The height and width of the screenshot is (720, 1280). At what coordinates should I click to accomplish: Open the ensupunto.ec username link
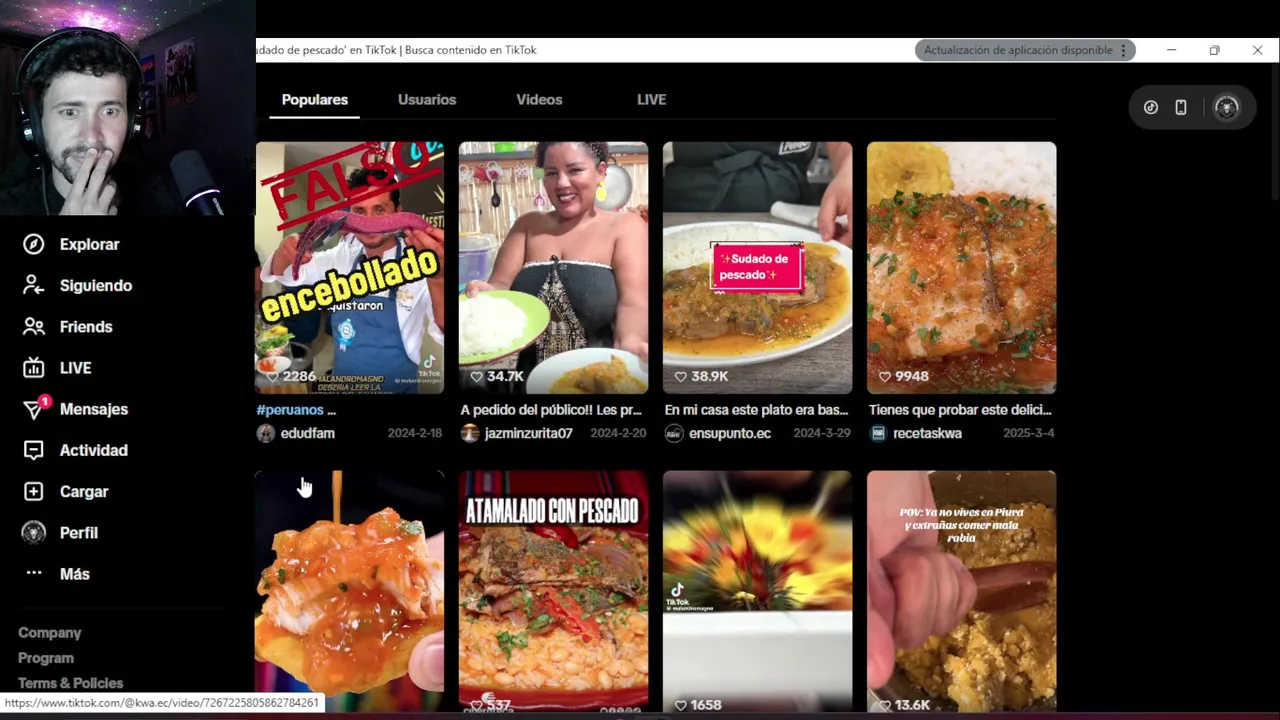point(730,433)
